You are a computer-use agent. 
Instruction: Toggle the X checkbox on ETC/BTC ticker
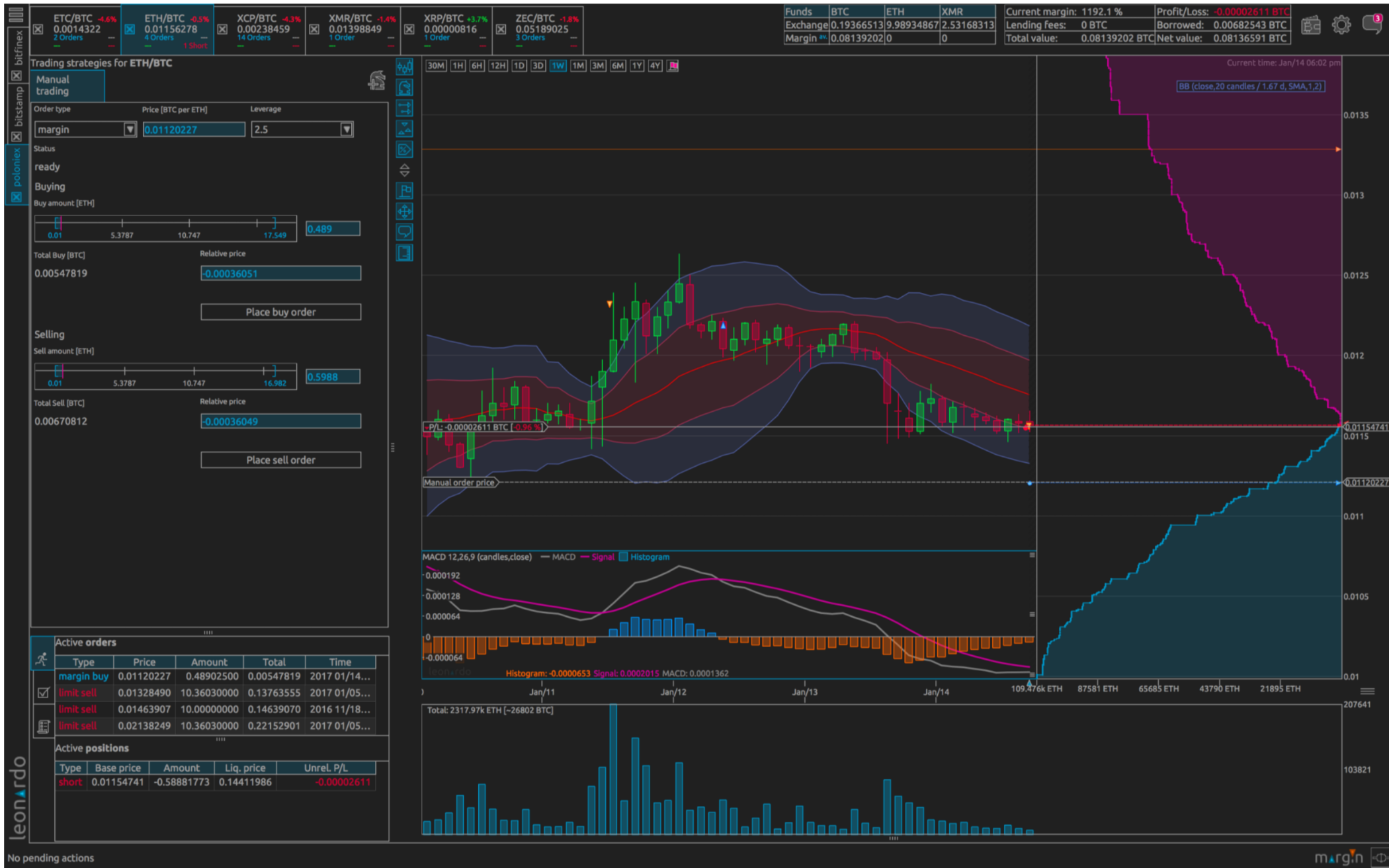pyautogui.click(x=38, y=29)
